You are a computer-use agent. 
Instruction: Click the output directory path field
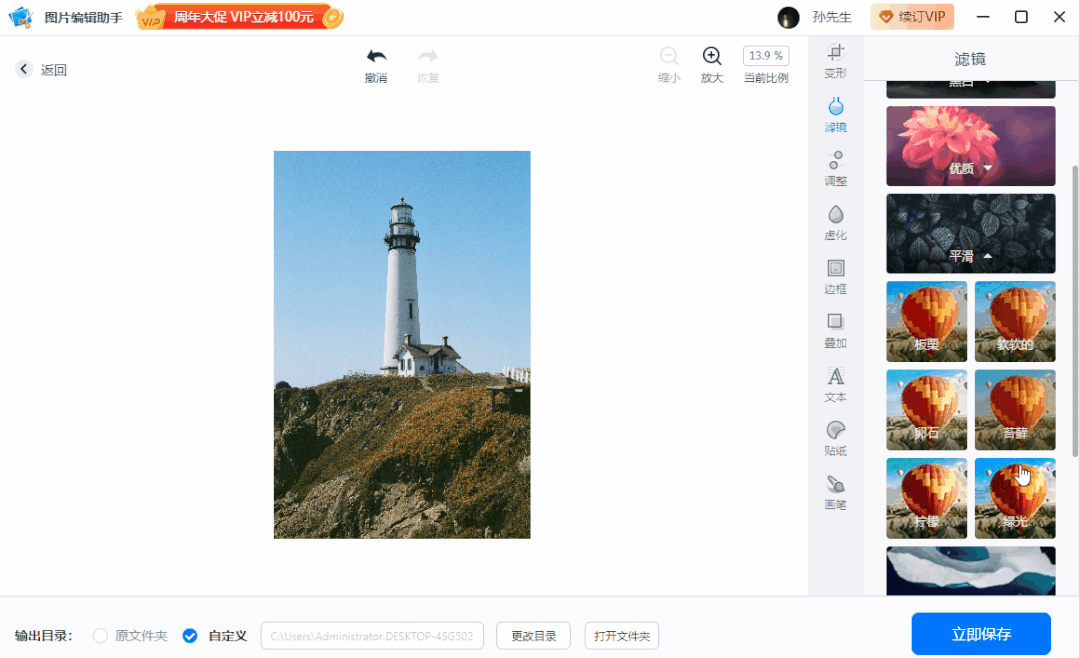point(372,636)
